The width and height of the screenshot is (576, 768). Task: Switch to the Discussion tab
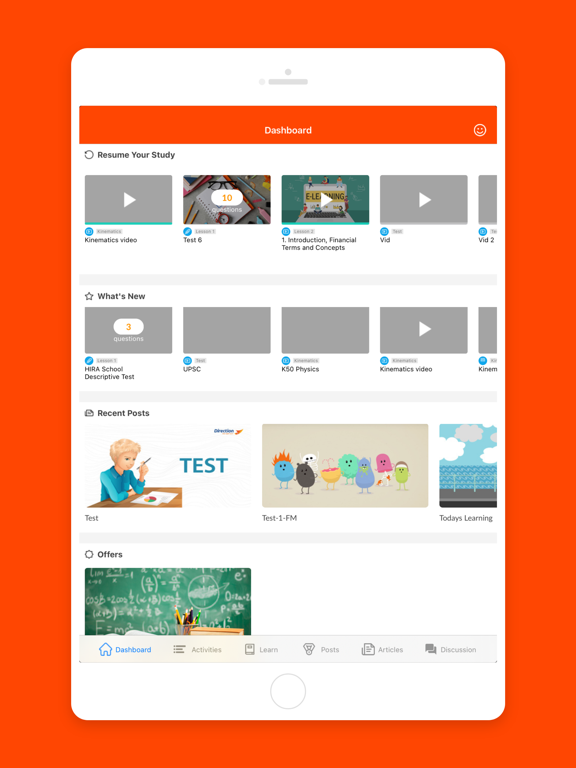[451, 649]
